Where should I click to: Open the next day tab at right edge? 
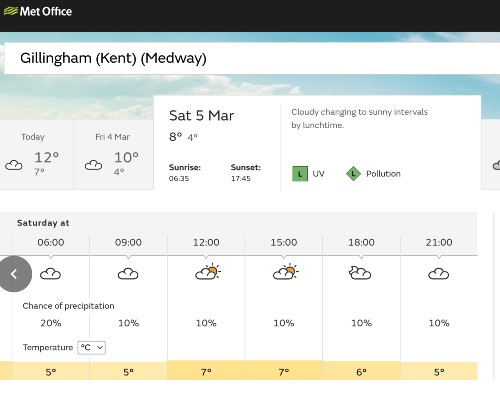(x=491, y=155)
